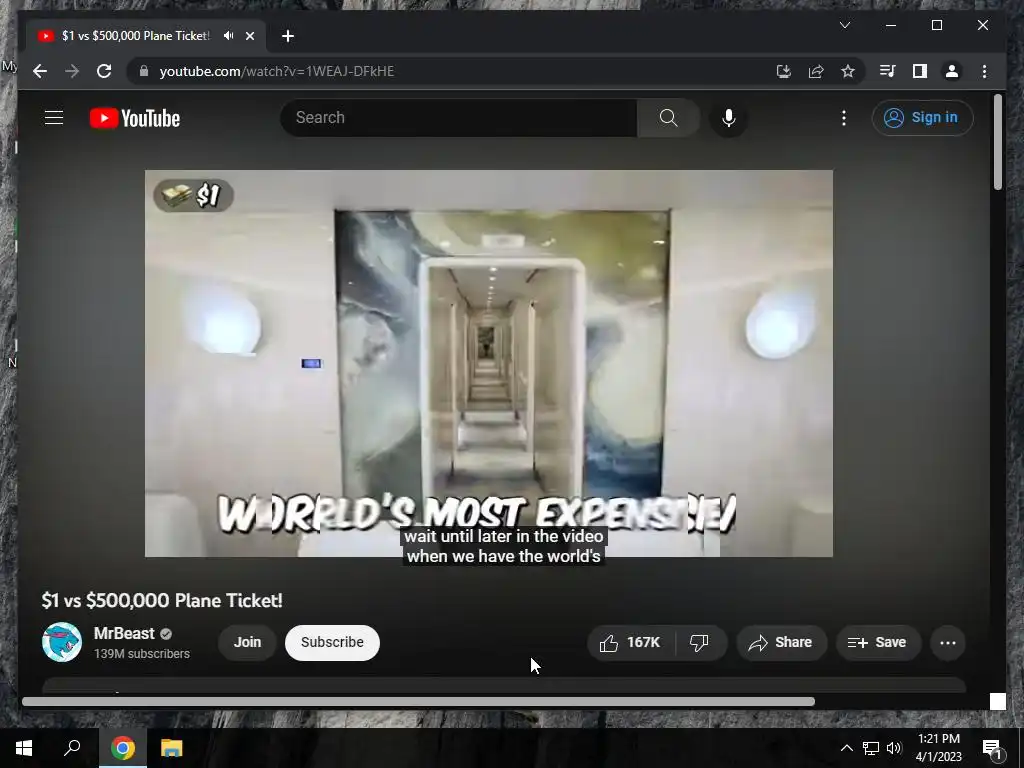Image resolution: width=1024 pixels, height=768 pixels.
Task: Start voice search with microphone icon
Action: point(729,118)
